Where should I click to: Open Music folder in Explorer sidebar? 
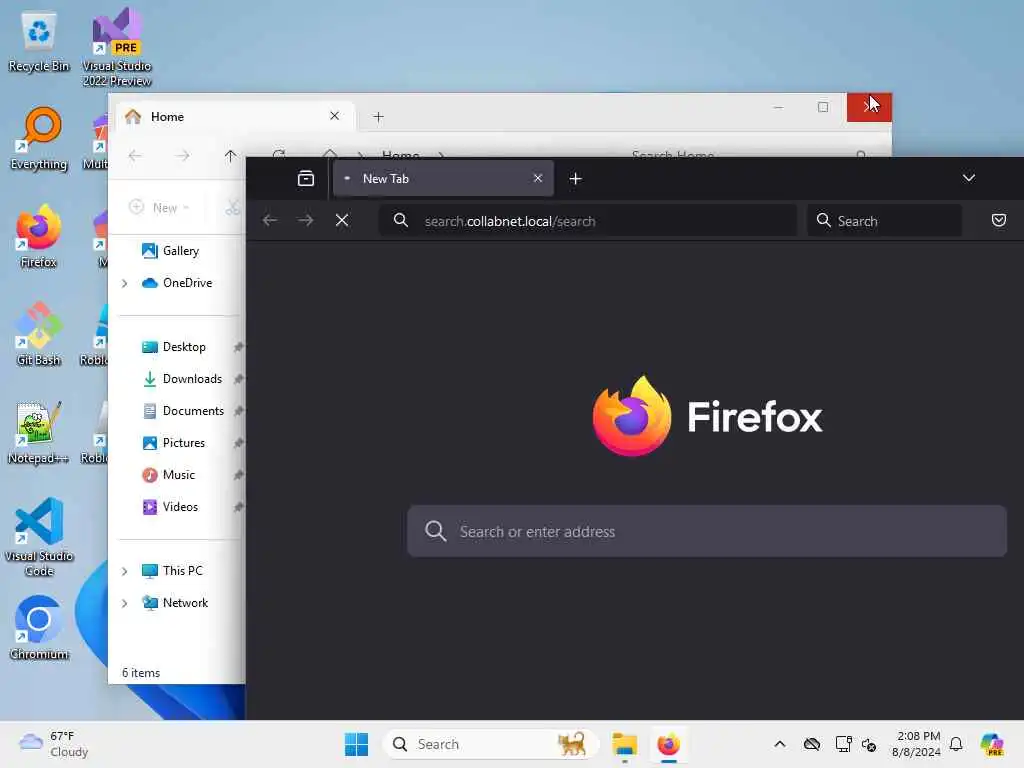pyautogui.click(x=169, y=475)
